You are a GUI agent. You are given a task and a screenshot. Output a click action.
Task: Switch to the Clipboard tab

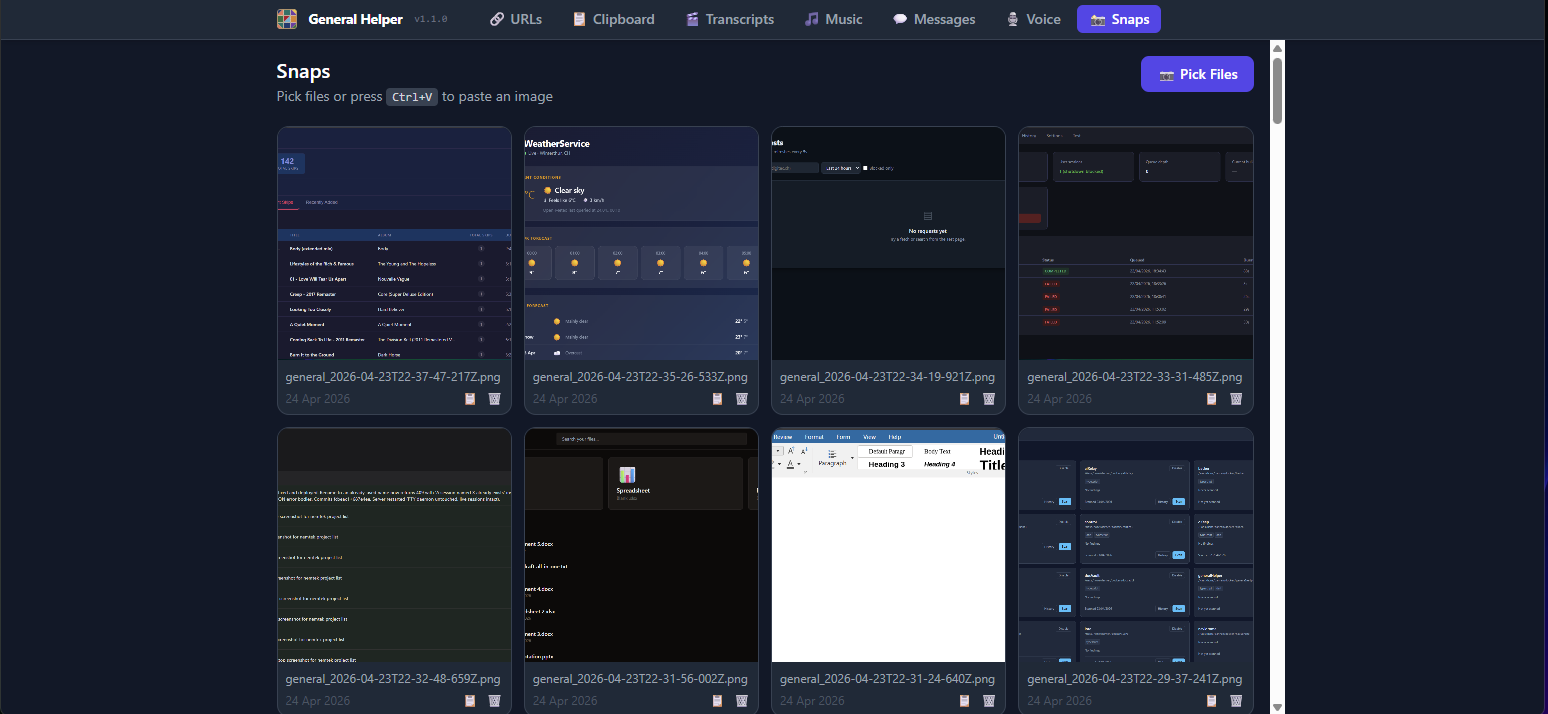613,19
